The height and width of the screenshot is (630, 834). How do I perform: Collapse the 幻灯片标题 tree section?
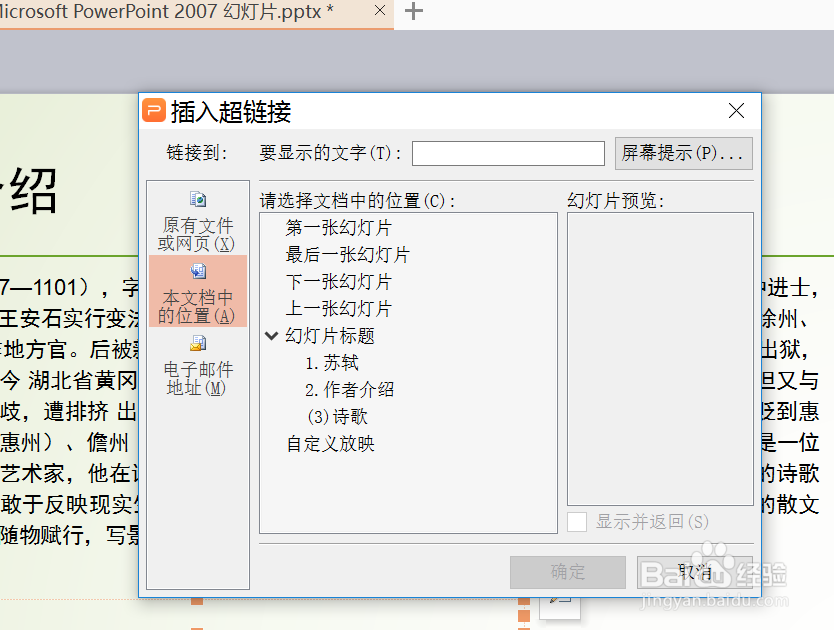pos(272,336)
